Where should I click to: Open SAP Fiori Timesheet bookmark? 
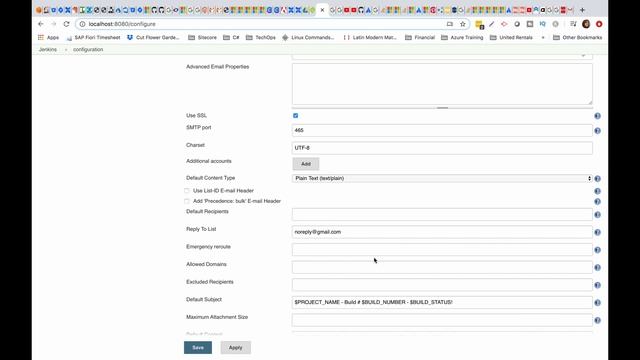93,37
